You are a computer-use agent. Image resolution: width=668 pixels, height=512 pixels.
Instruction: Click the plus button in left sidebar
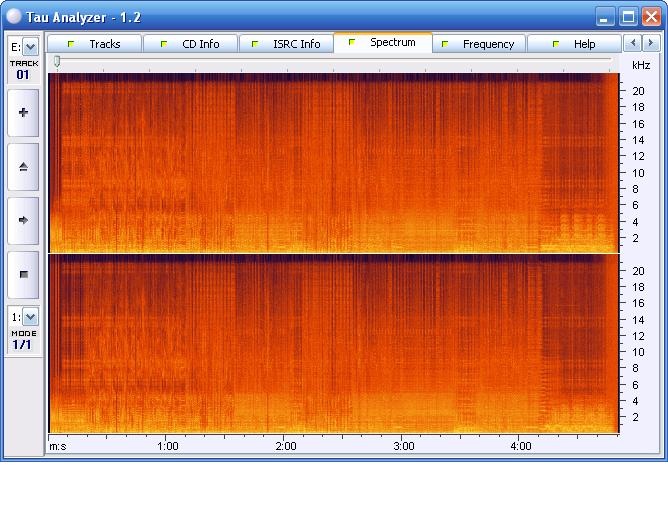[x=23, y=113]
